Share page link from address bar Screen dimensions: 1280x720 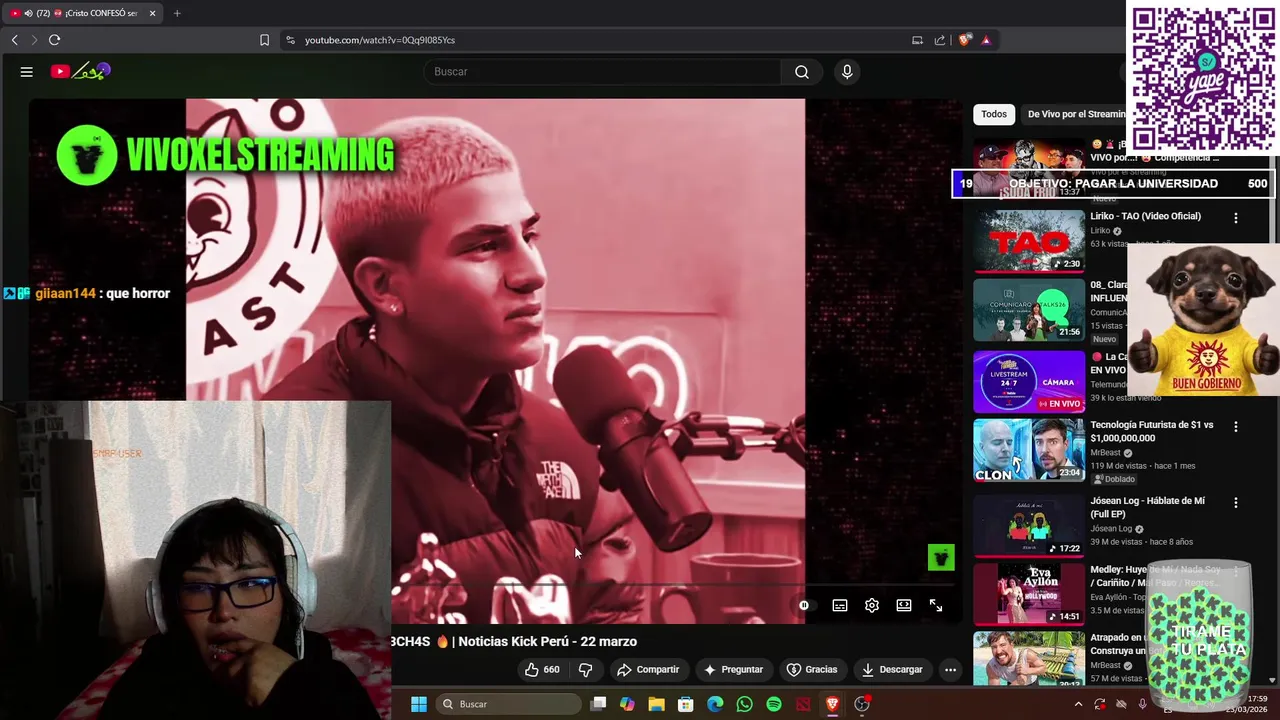(x=940, y=40)
